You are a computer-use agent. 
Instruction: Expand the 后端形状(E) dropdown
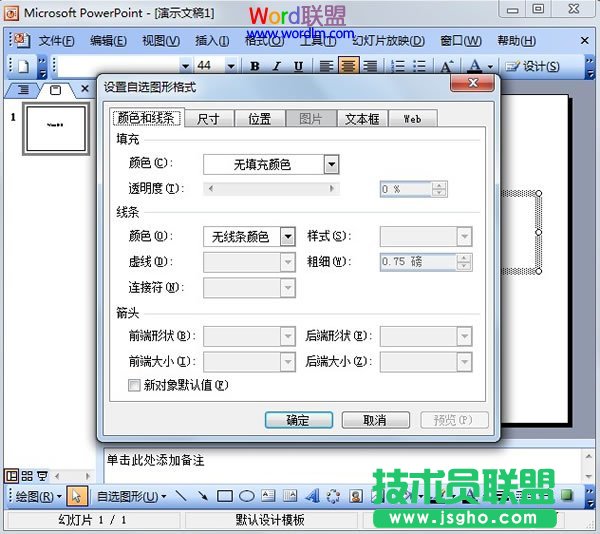tap(464, 336)
